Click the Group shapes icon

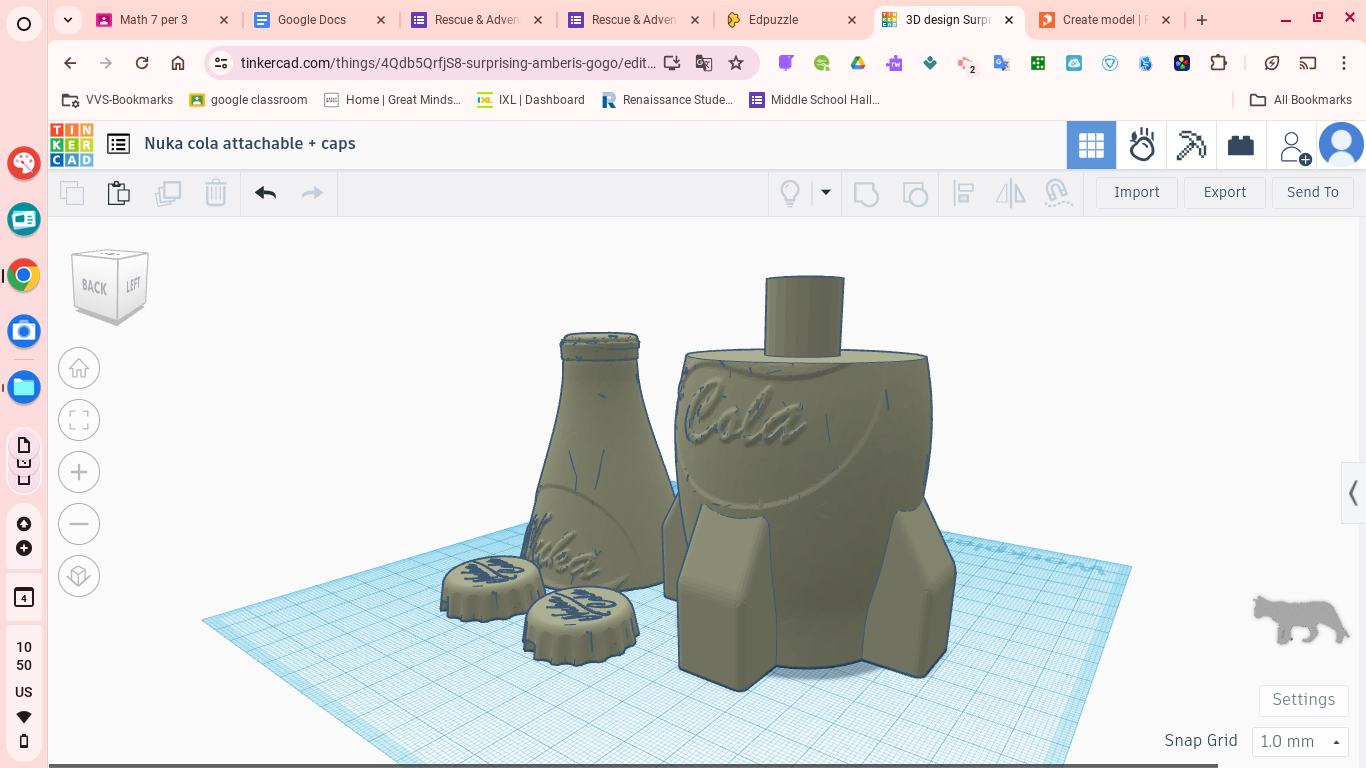[x=866, y=193]
